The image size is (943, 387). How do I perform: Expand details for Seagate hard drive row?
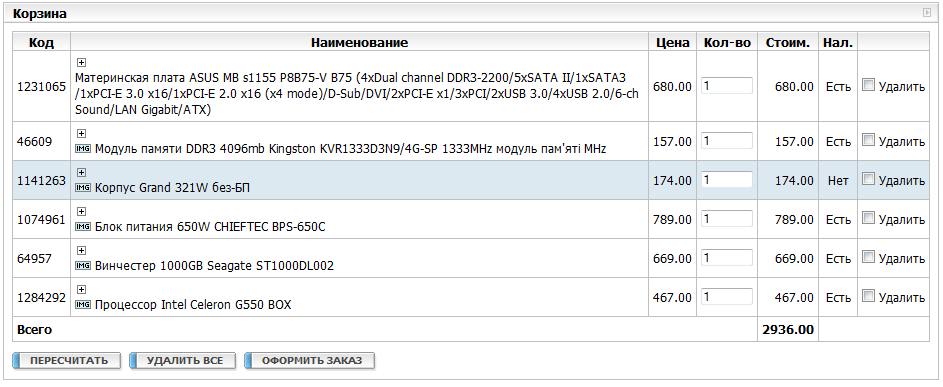point(82,250)
